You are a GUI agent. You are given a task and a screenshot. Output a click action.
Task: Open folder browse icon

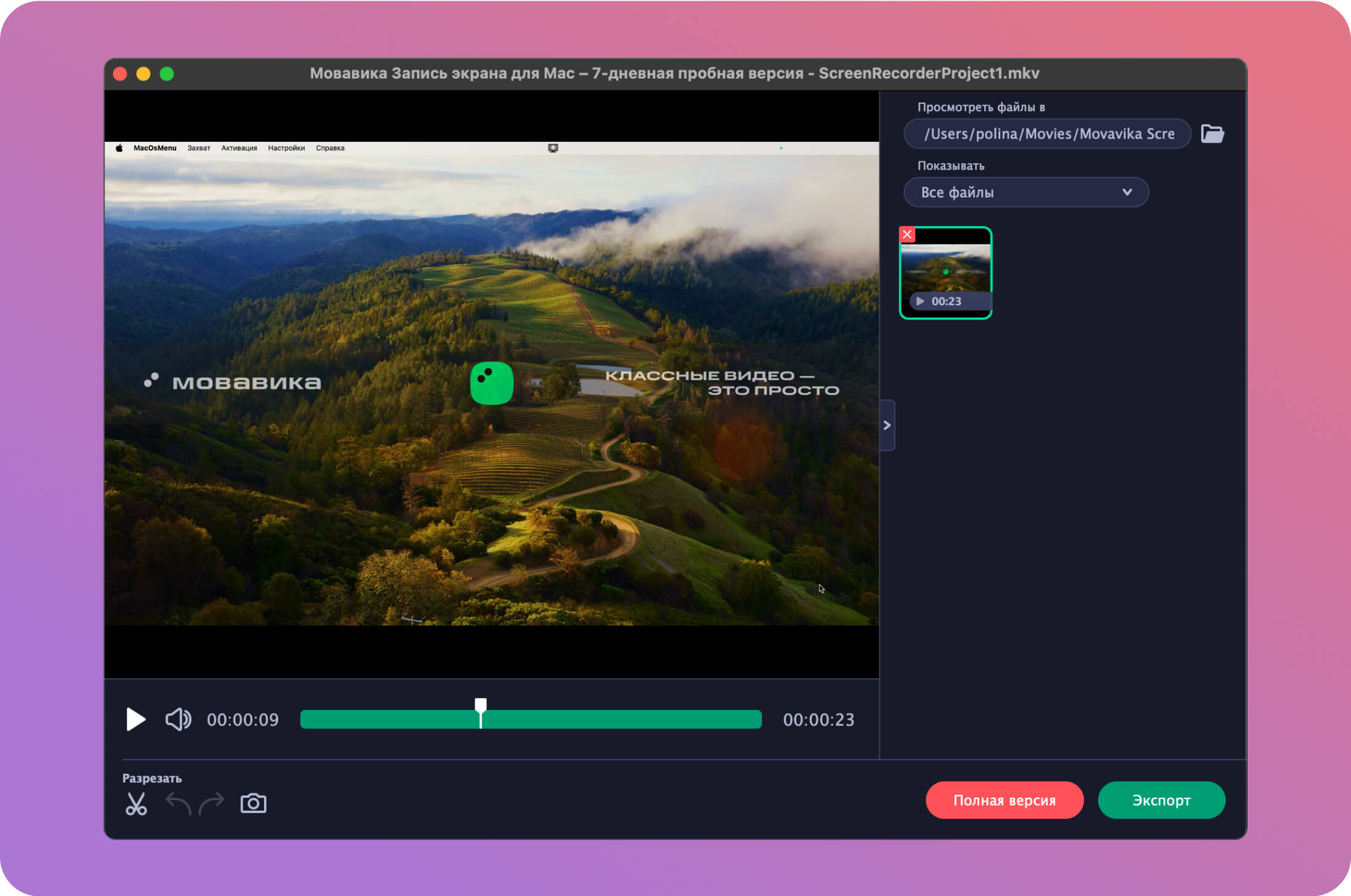[x=1212, y=133]
